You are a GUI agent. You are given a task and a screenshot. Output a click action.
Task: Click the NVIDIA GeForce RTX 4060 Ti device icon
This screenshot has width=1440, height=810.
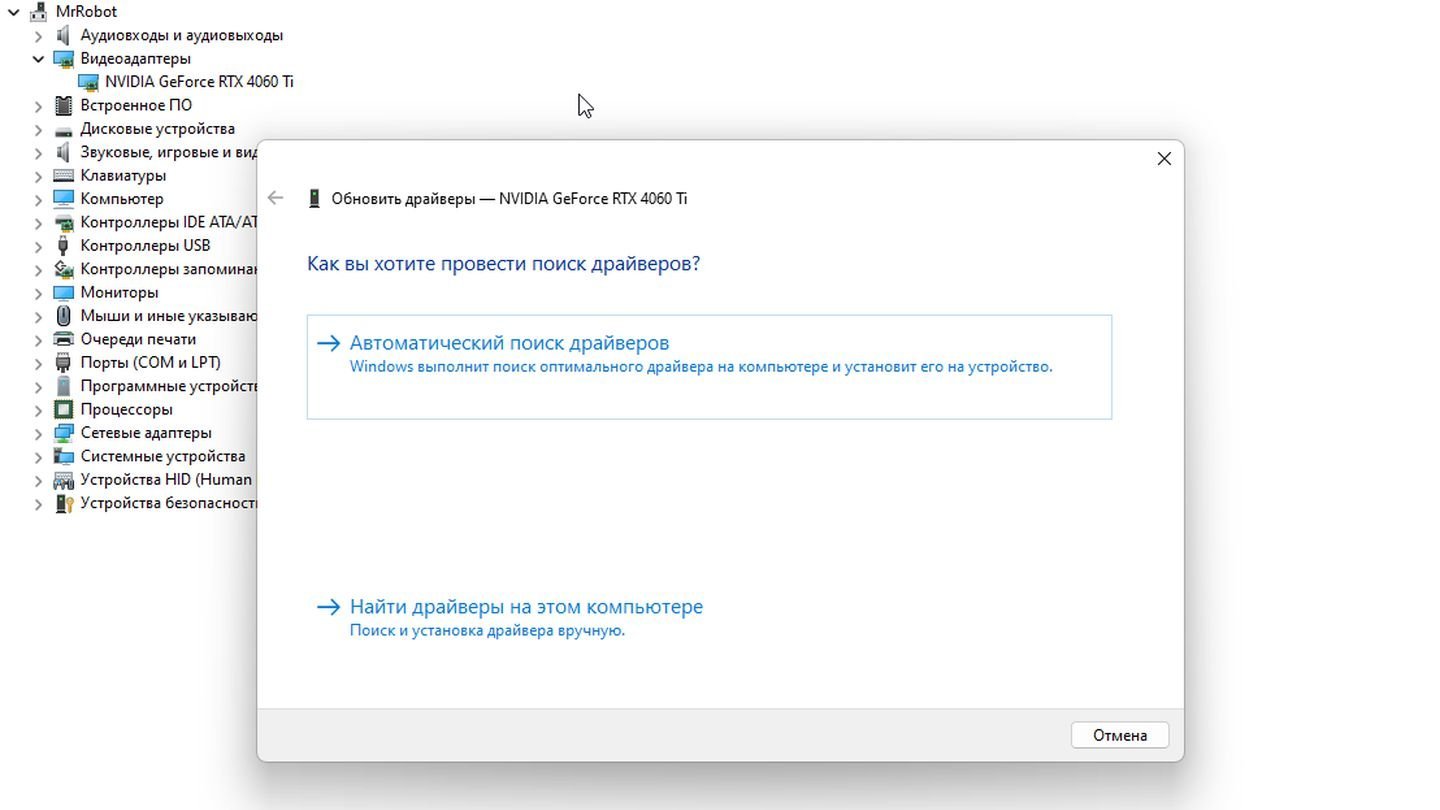point(88,82)
